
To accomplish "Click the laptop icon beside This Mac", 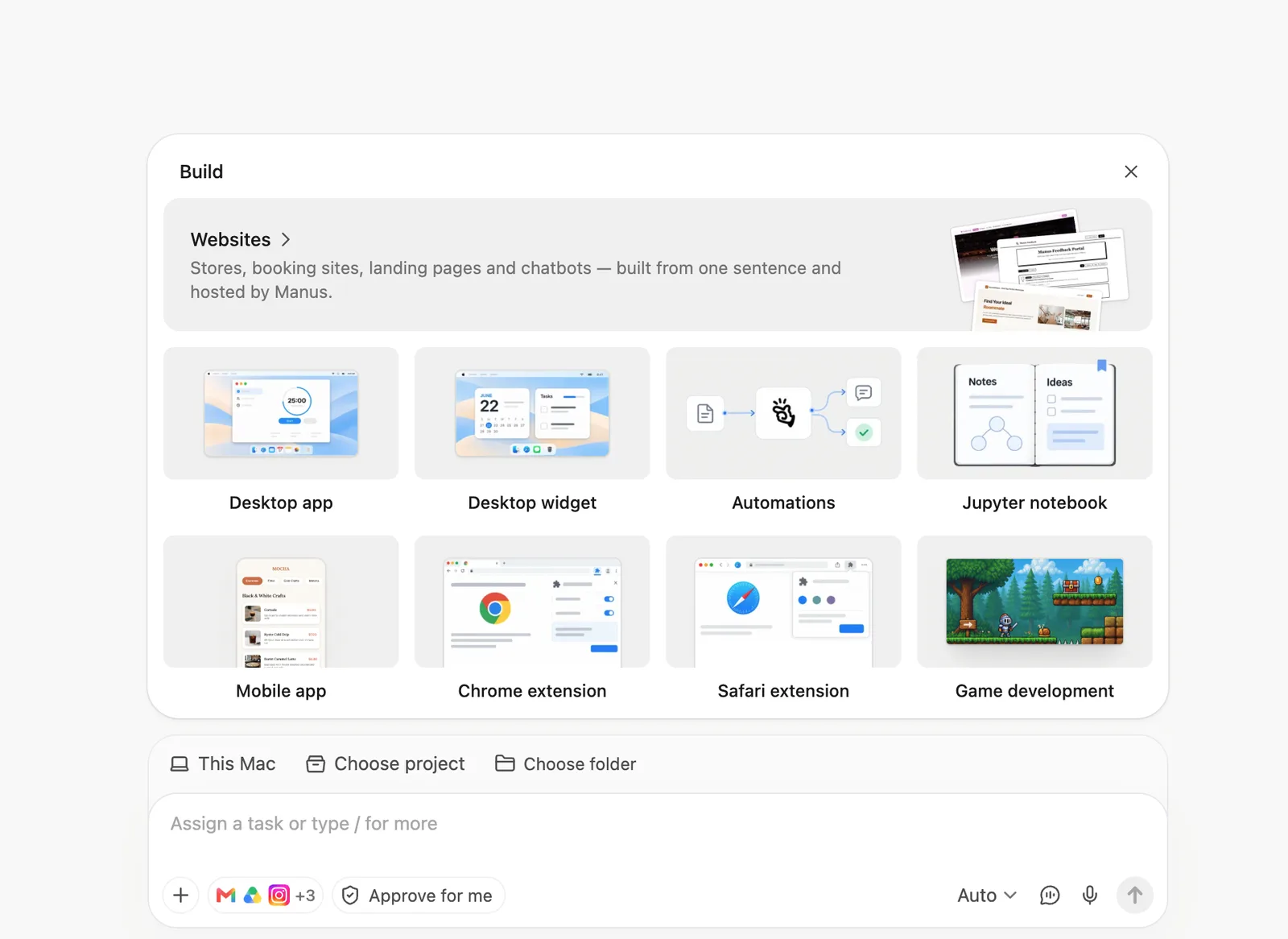I will 180,763.
